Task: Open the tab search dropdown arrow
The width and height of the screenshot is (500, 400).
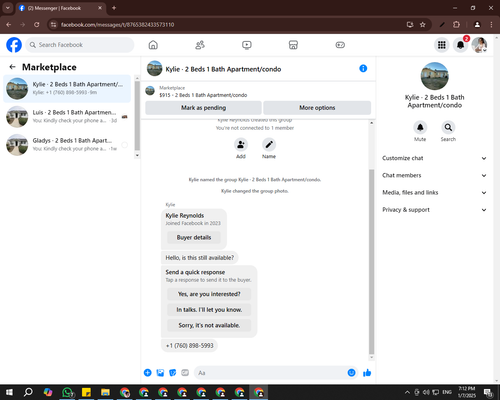Action: click(7, 8)
